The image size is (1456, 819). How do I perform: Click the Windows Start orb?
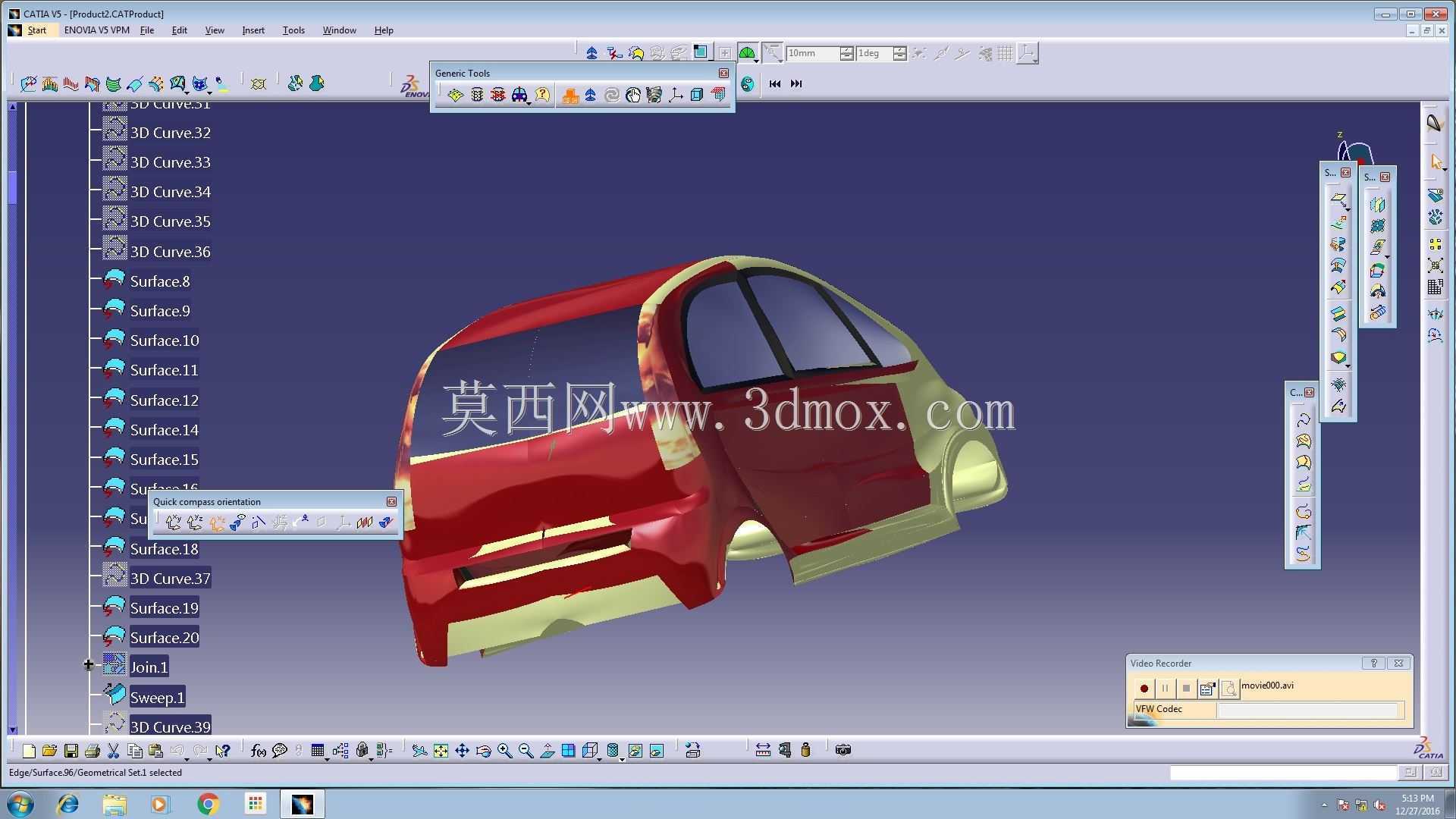tap(20, 804)
